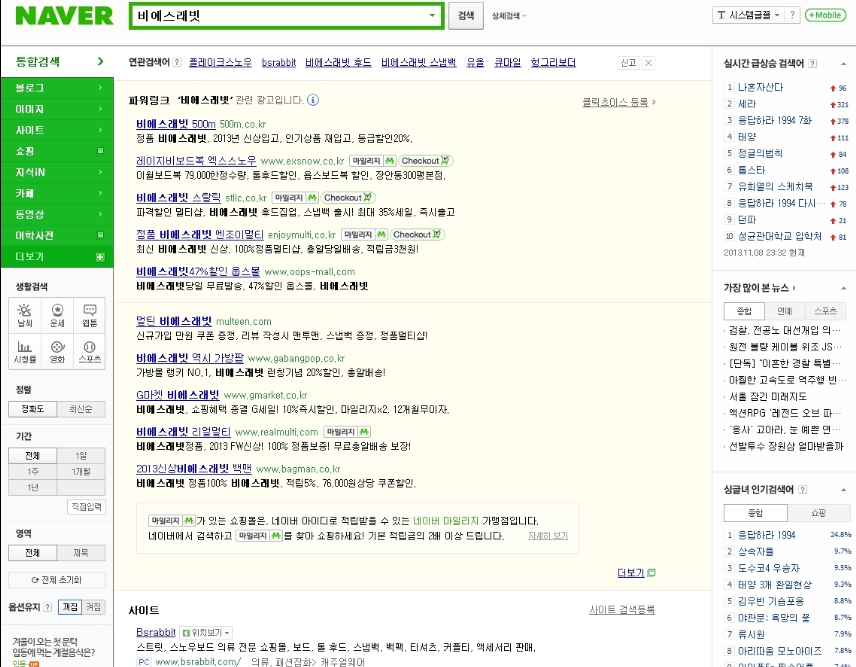Click the question mark button beside 시스템글꼴
This screenshot has height=667, width=856.
(x=792, y=15)
